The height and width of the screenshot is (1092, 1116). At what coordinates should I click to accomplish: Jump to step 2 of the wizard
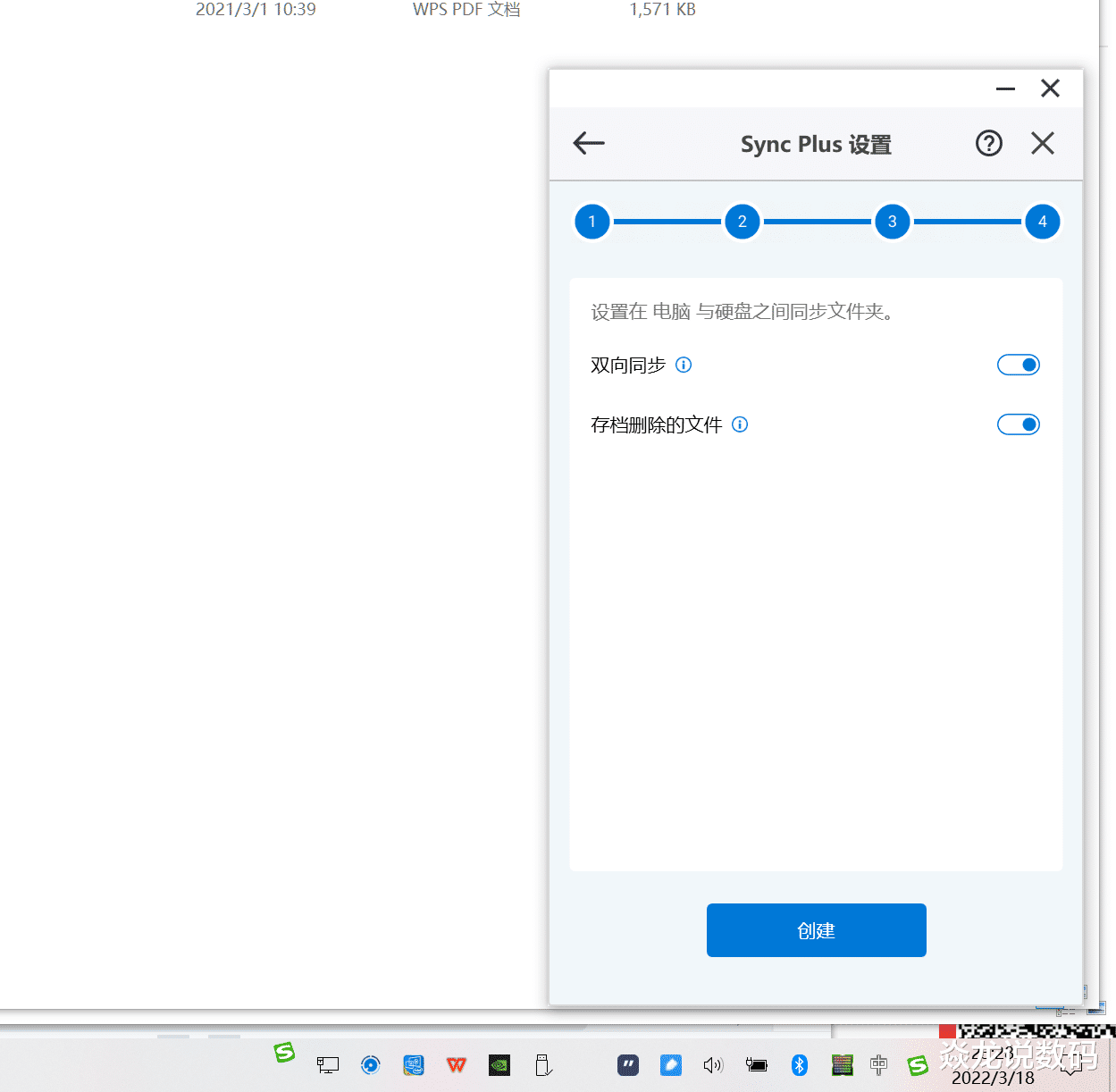click(x=743, y=222)
